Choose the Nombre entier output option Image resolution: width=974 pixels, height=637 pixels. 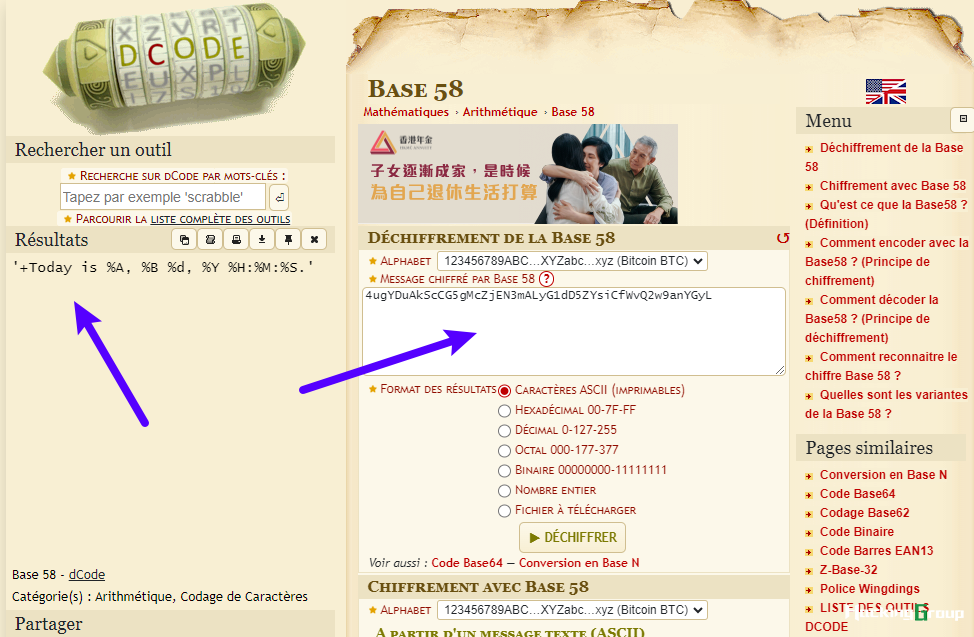(504, 491)
